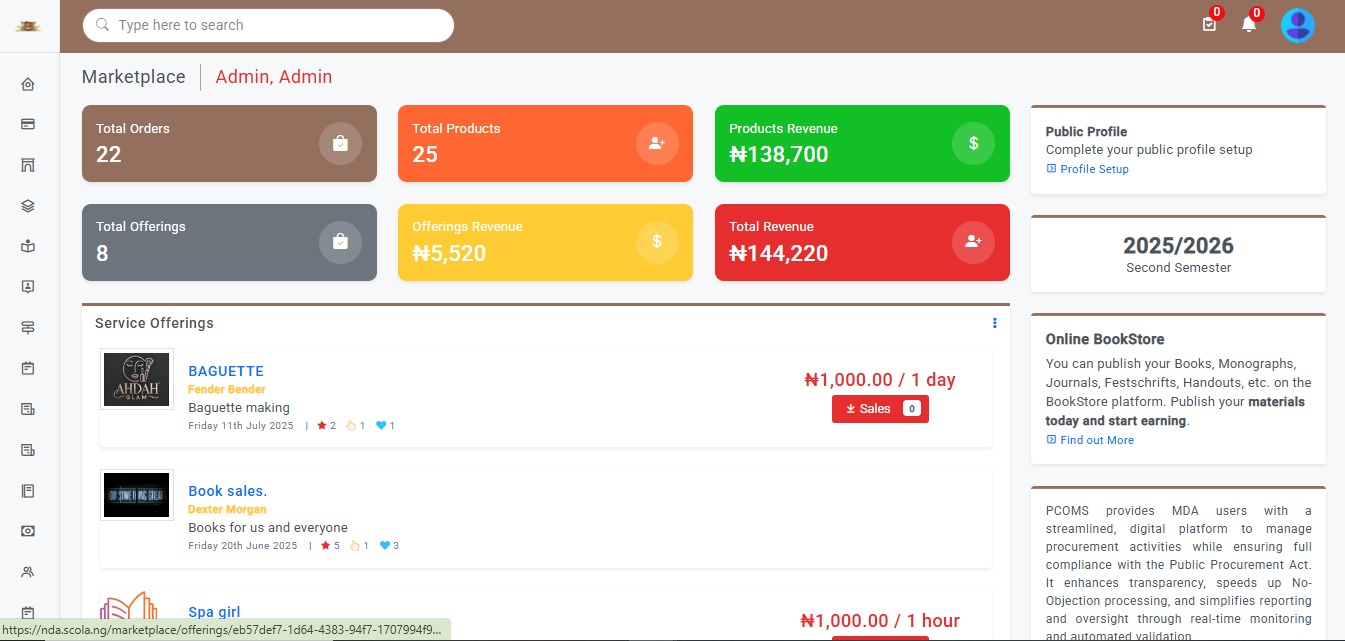
Task: Click the BAGUETTE offering thumbnail image
Action: pyautogui.click(x=137, y=378)
